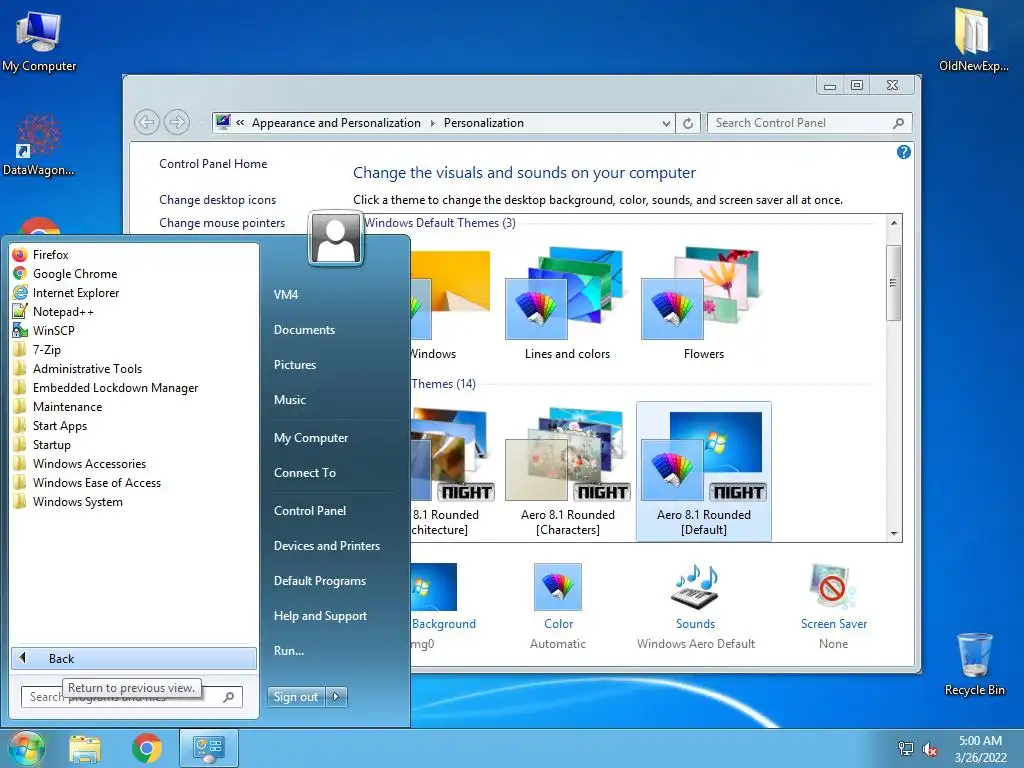Click the user account picture
This screenshot has width=1024, height=768.
(x=336, y=238)
